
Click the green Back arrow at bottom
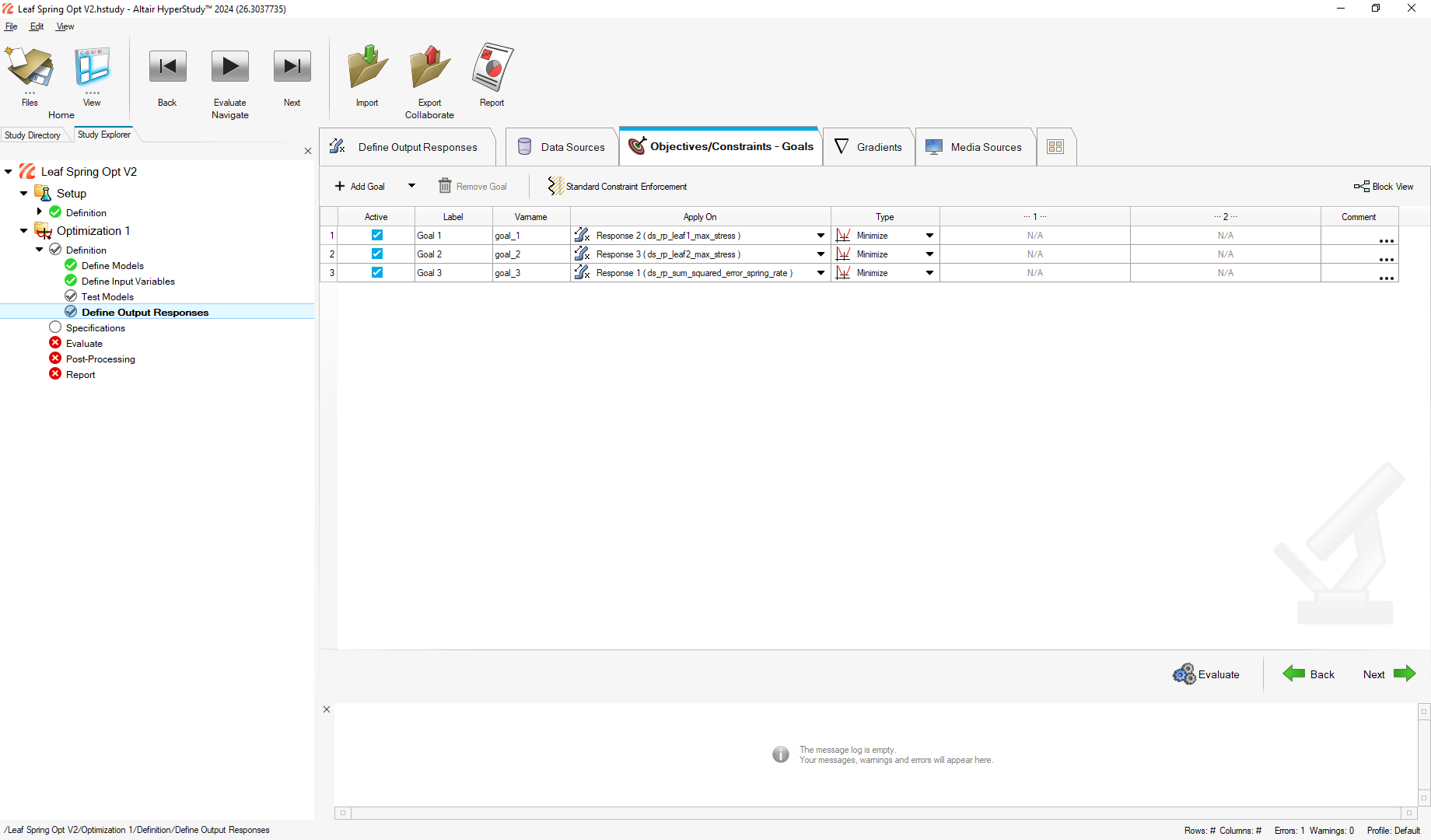pos(1294,674)
